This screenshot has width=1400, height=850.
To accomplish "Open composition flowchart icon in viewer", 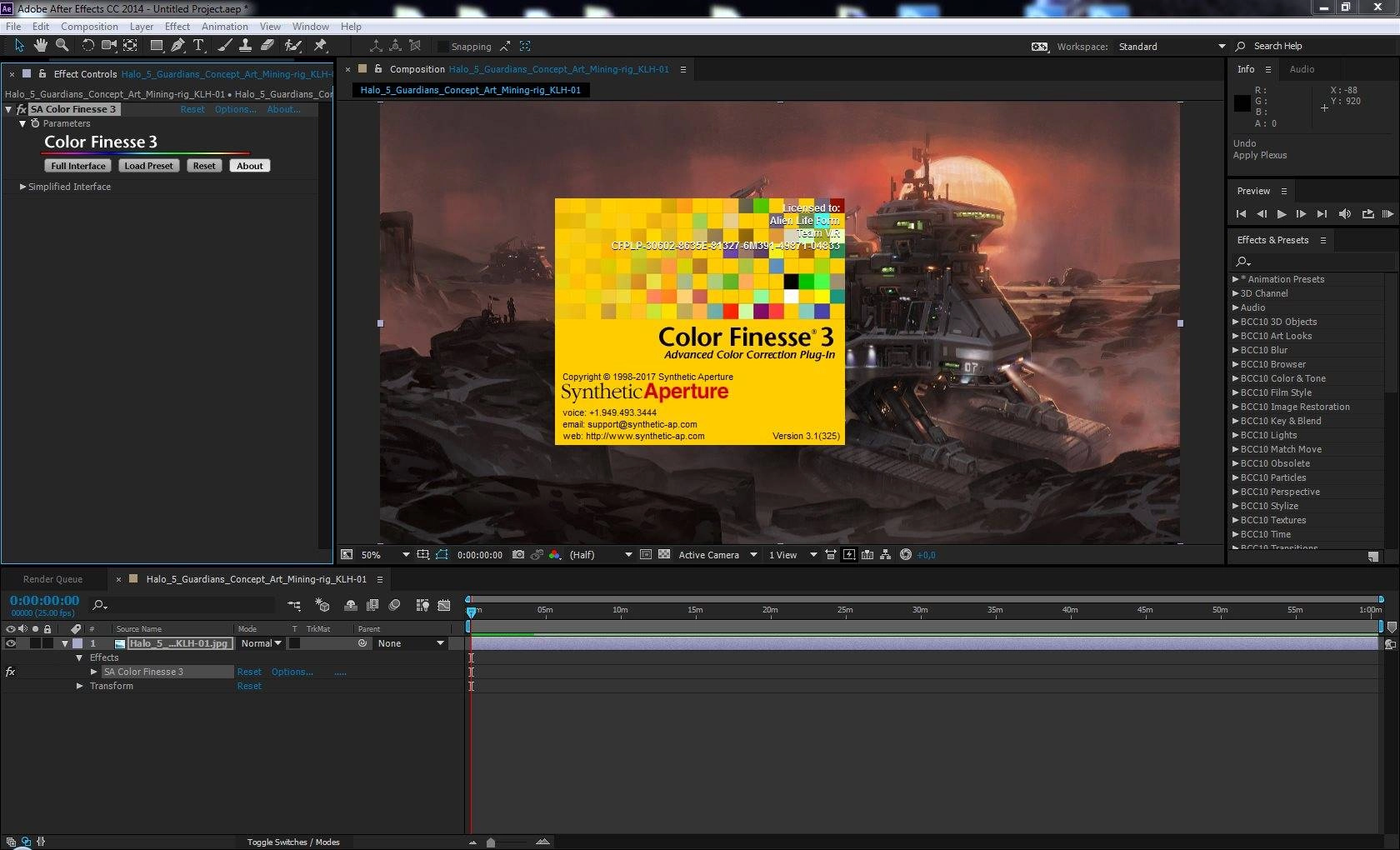I will tap(885, 554).
